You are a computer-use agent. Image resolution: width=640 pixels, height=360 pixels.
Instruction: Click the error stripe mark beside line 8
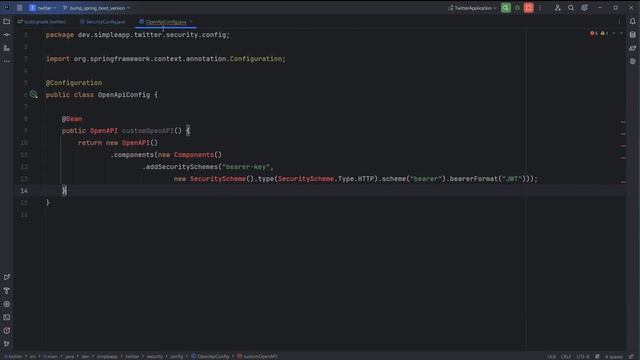click(623, 122)
